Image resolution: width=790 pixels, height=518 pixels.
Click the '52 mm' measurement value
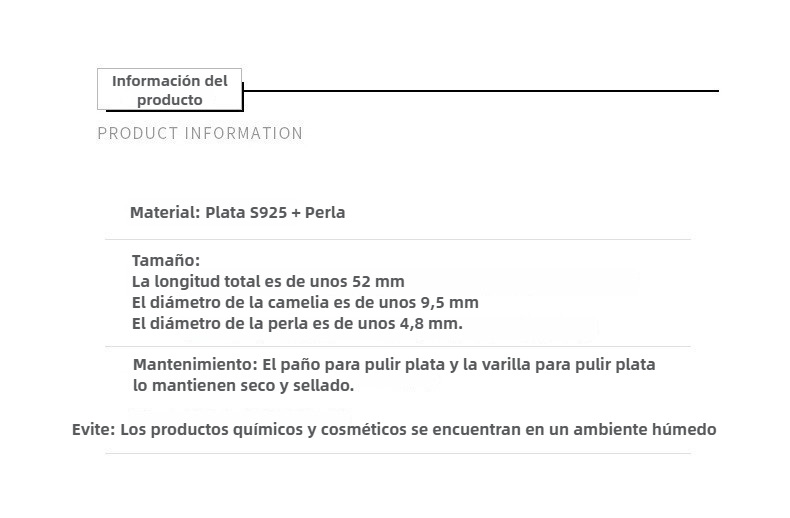[x=378, y=281]
